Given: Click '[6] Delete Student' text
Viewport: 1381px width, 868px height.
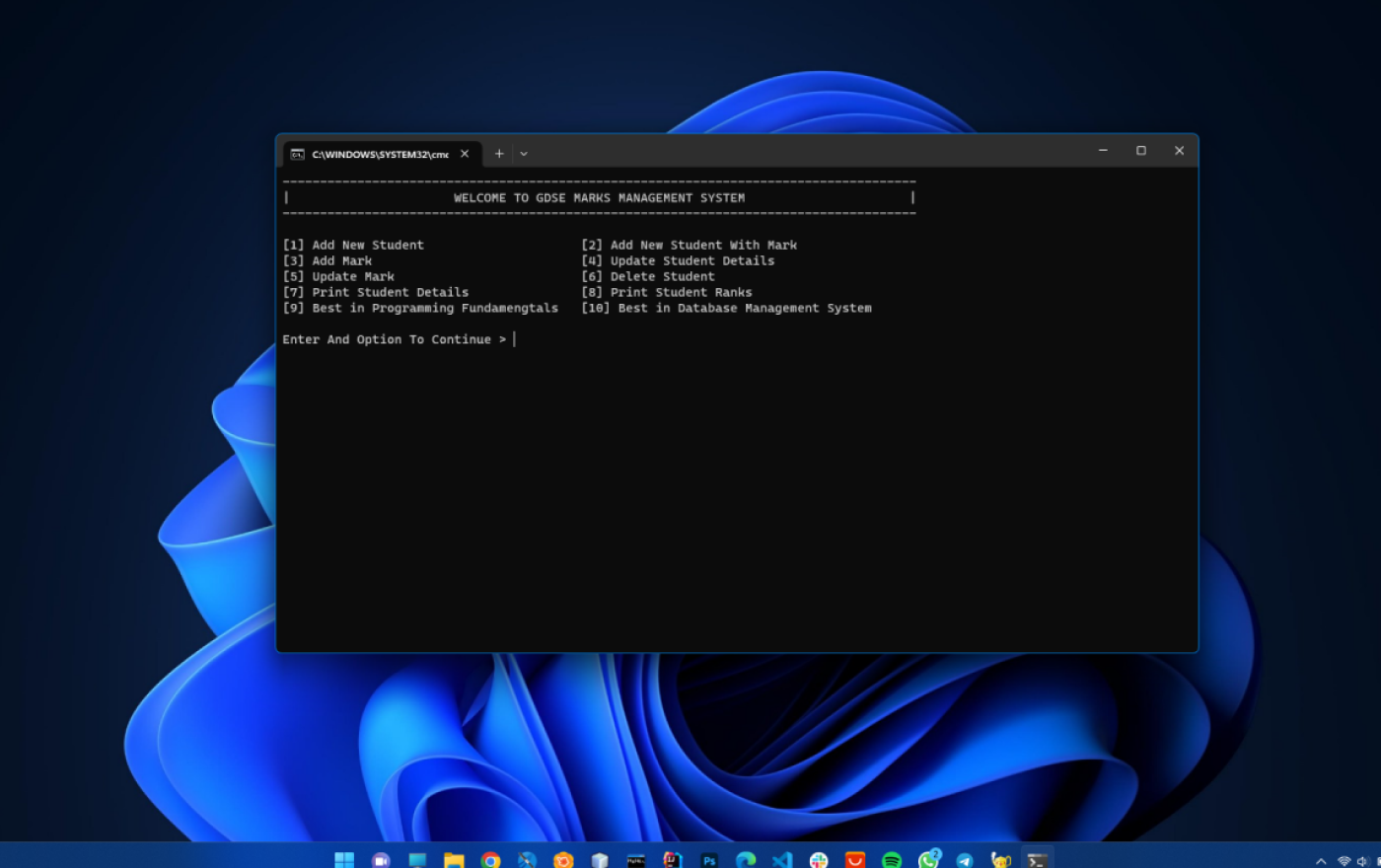Looking at the screenshot, I should [648, 276].
